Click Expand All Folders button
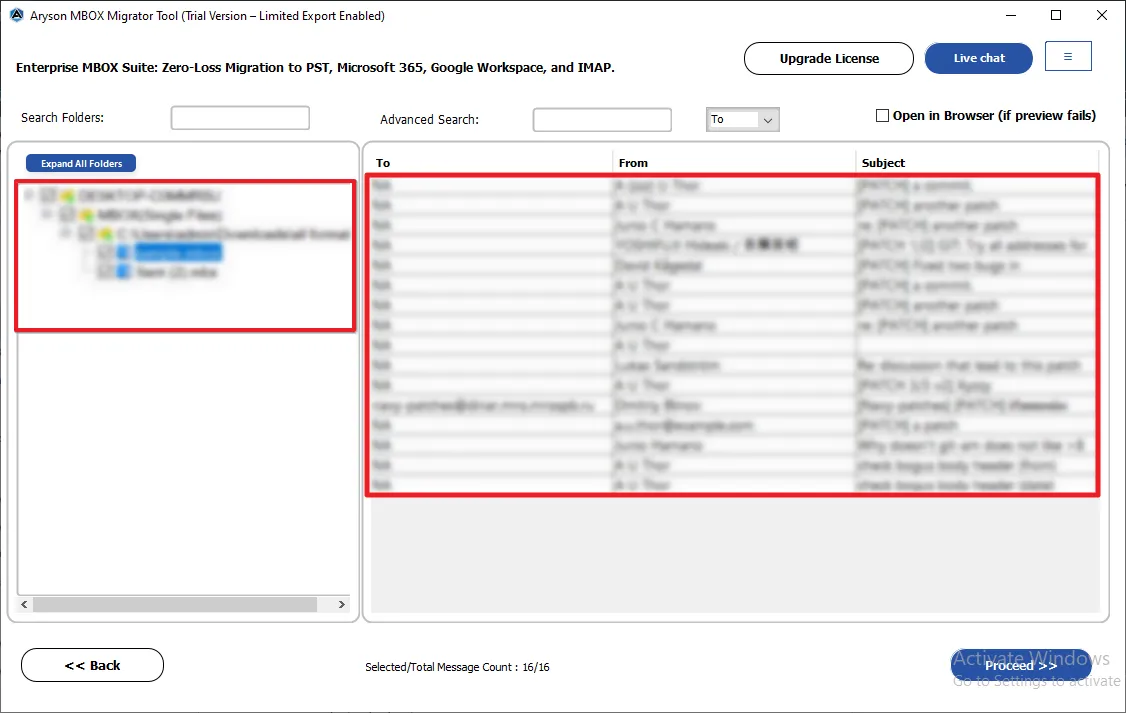This screenshot has width=1126, height=713. tap(81, 164)
